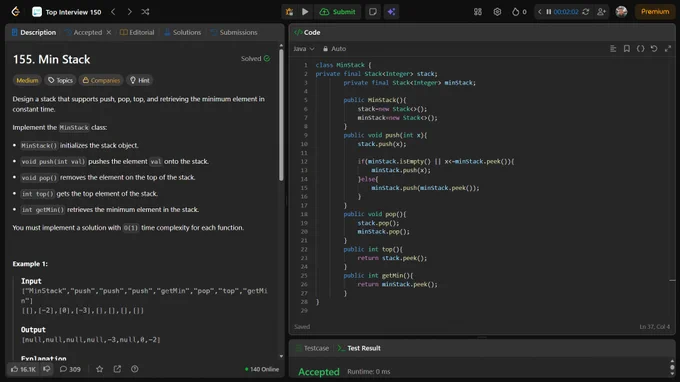Screen dimensions: 680x382
Task: Switch to the Editorial tab
Action: coord(137,33)
